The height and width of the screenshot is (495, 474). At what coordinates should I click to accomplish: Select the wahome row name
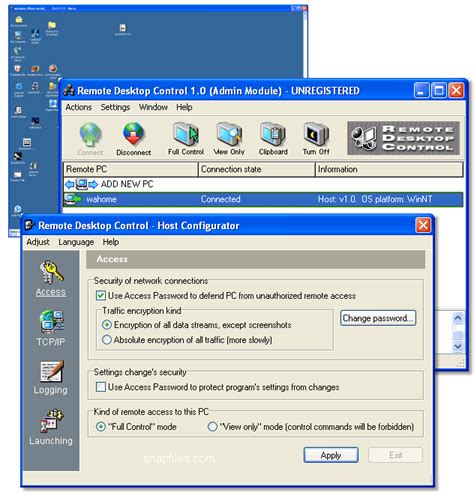pos(101,199)
